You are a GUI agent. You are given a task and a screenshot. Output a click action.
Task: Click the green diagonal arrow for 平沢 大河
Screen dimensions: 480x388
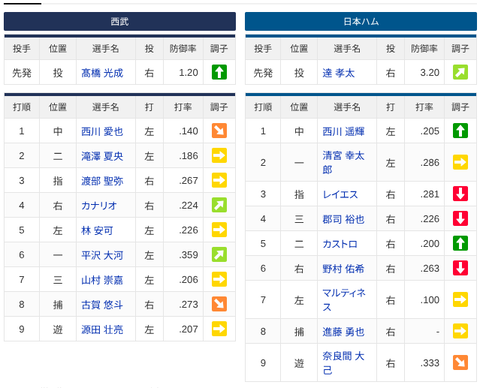(219, 255)
